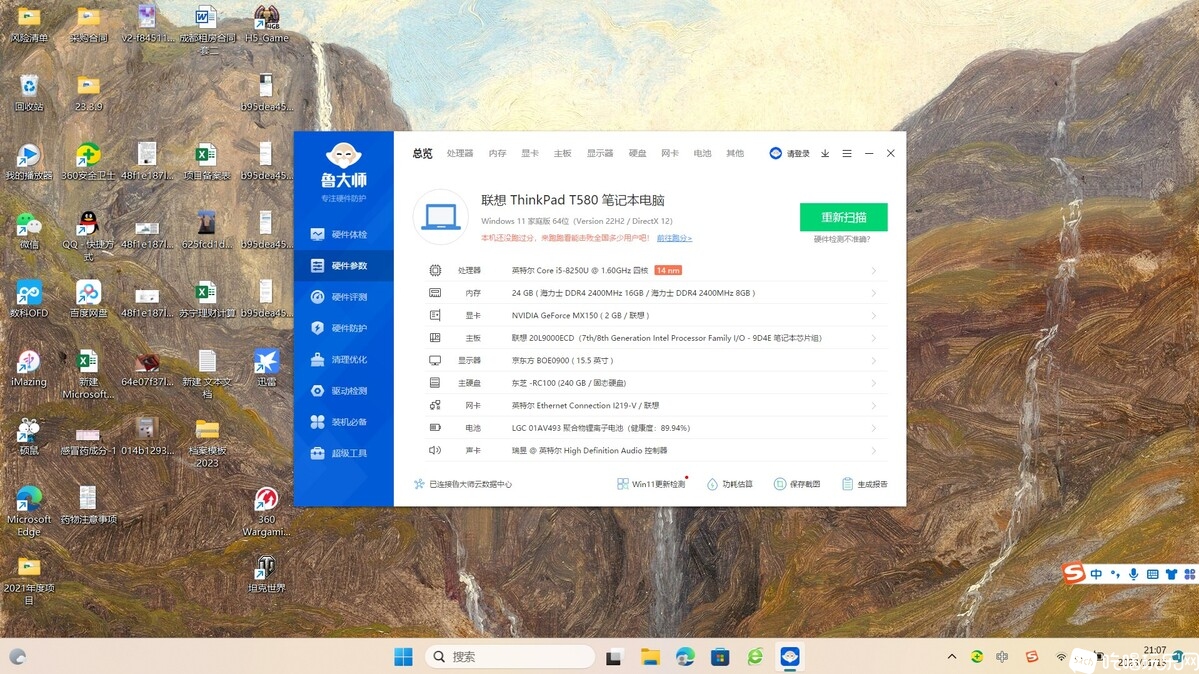This screenshot has width=1199, height=674.
Task: Expand the 电池 row chevron
Action: (873, 428)
